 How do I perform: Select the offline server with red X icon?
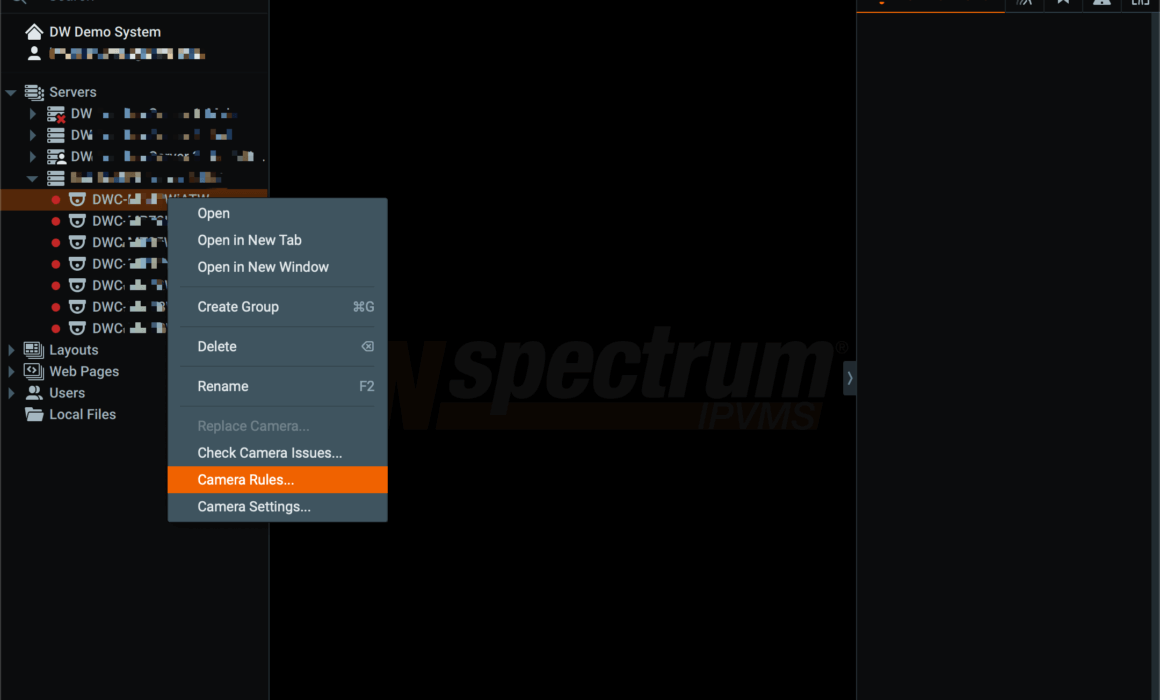tap(56, 114)
